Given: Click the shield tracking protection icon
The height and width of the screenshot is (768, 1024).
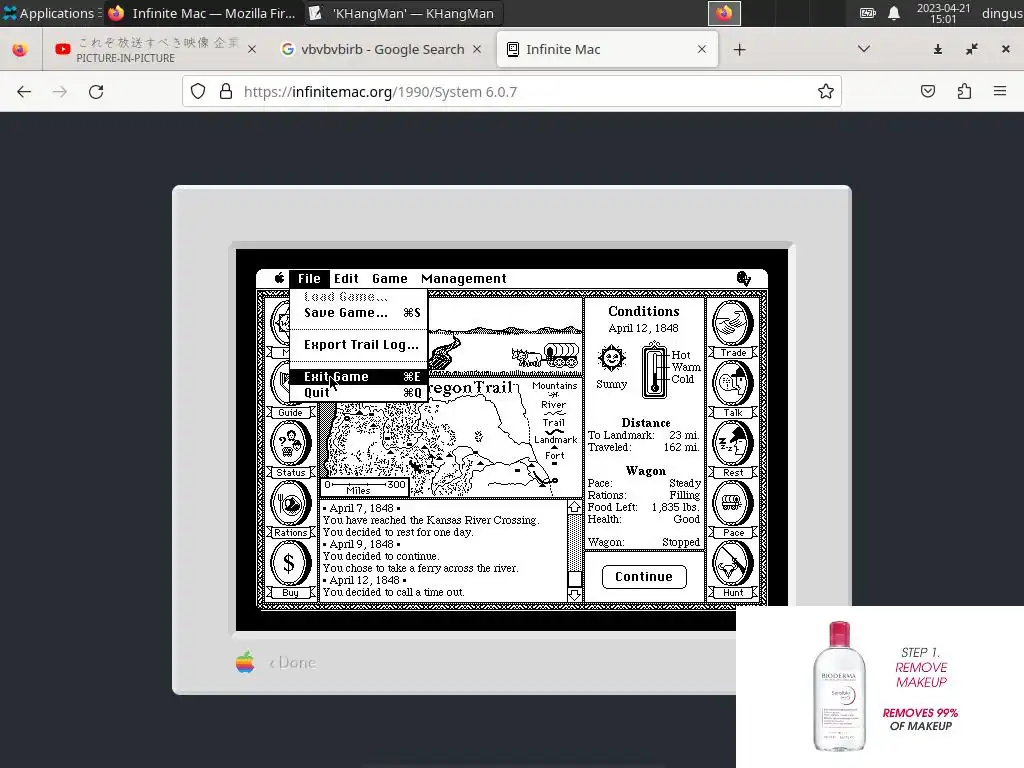Looking at the screenshot, I should tap(198, 91).
